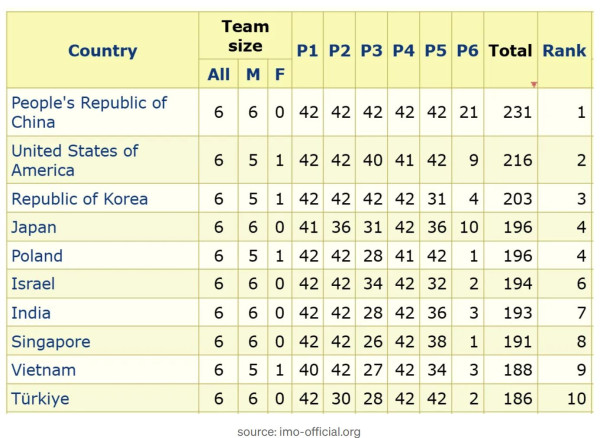Sort by the P6 column header
Image resolution: width=600 pixels, height=438 pixels.
click(468, 50)
